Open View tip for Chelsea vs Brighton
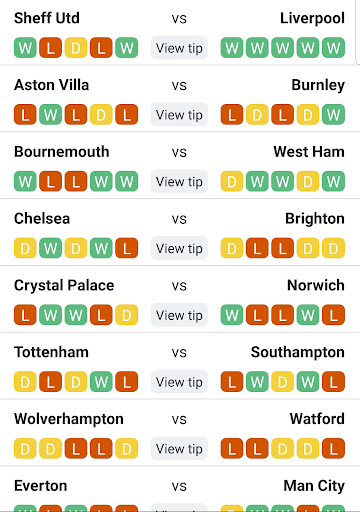This screenshot has height=512, width=360. tap(179, 248)
